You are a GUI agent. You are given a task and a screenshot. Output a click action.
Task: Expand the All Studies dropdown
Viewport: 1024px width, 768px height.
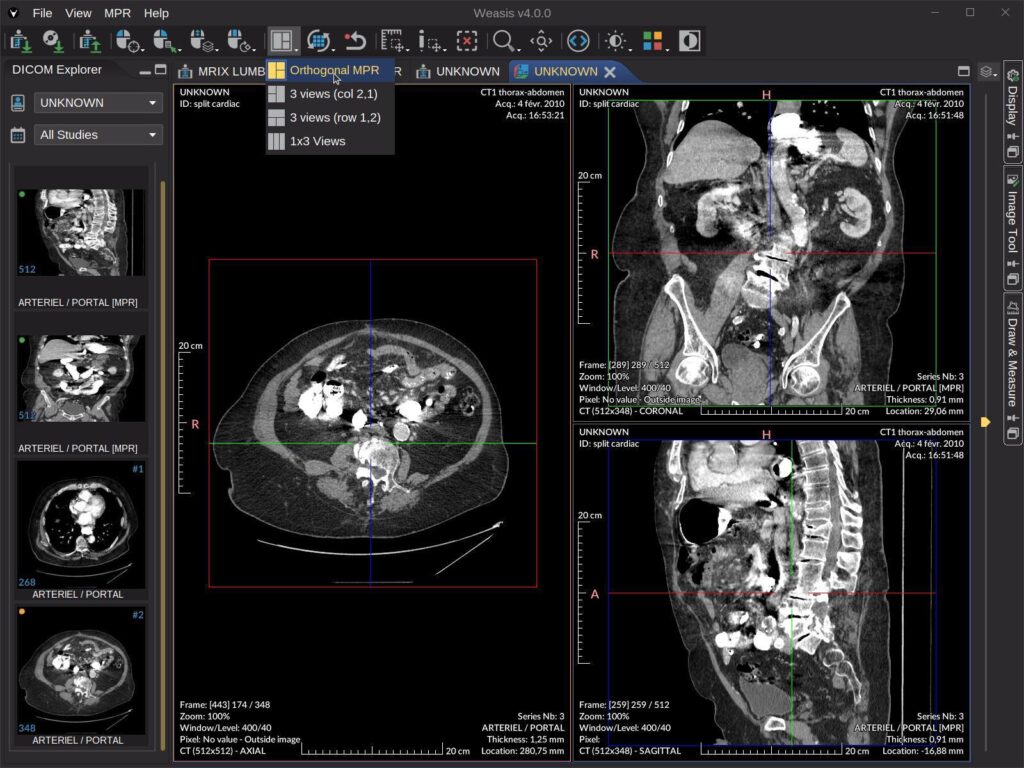pos(97,135)
